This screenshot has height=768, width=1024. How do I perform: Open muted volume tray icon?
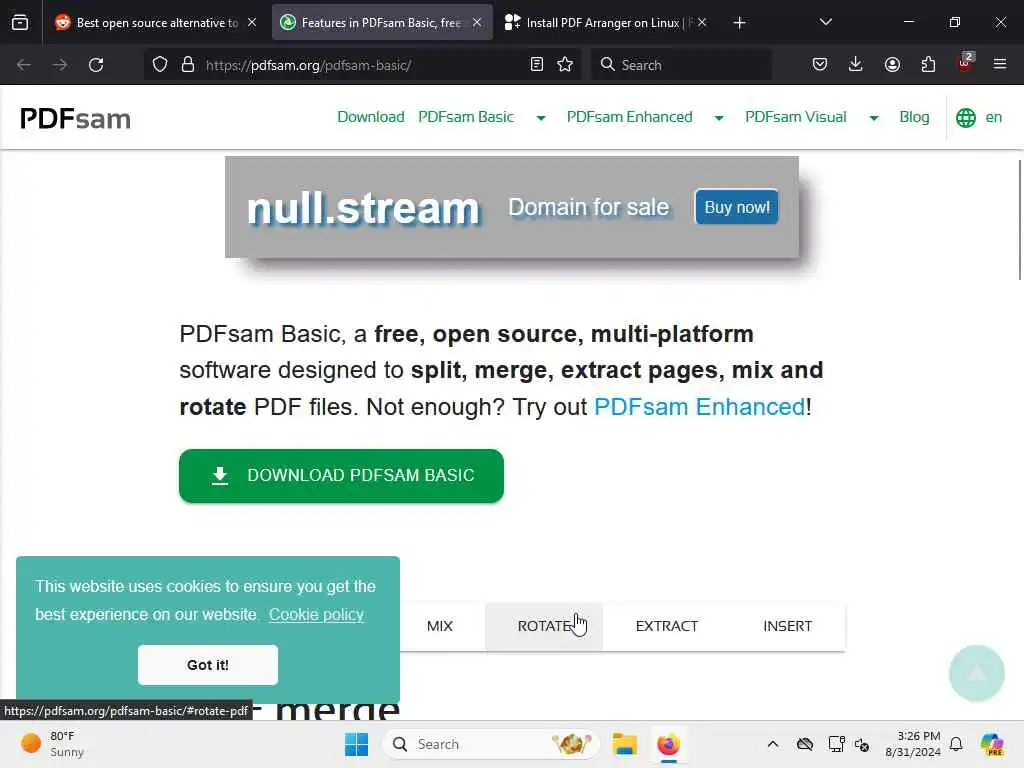862,744
